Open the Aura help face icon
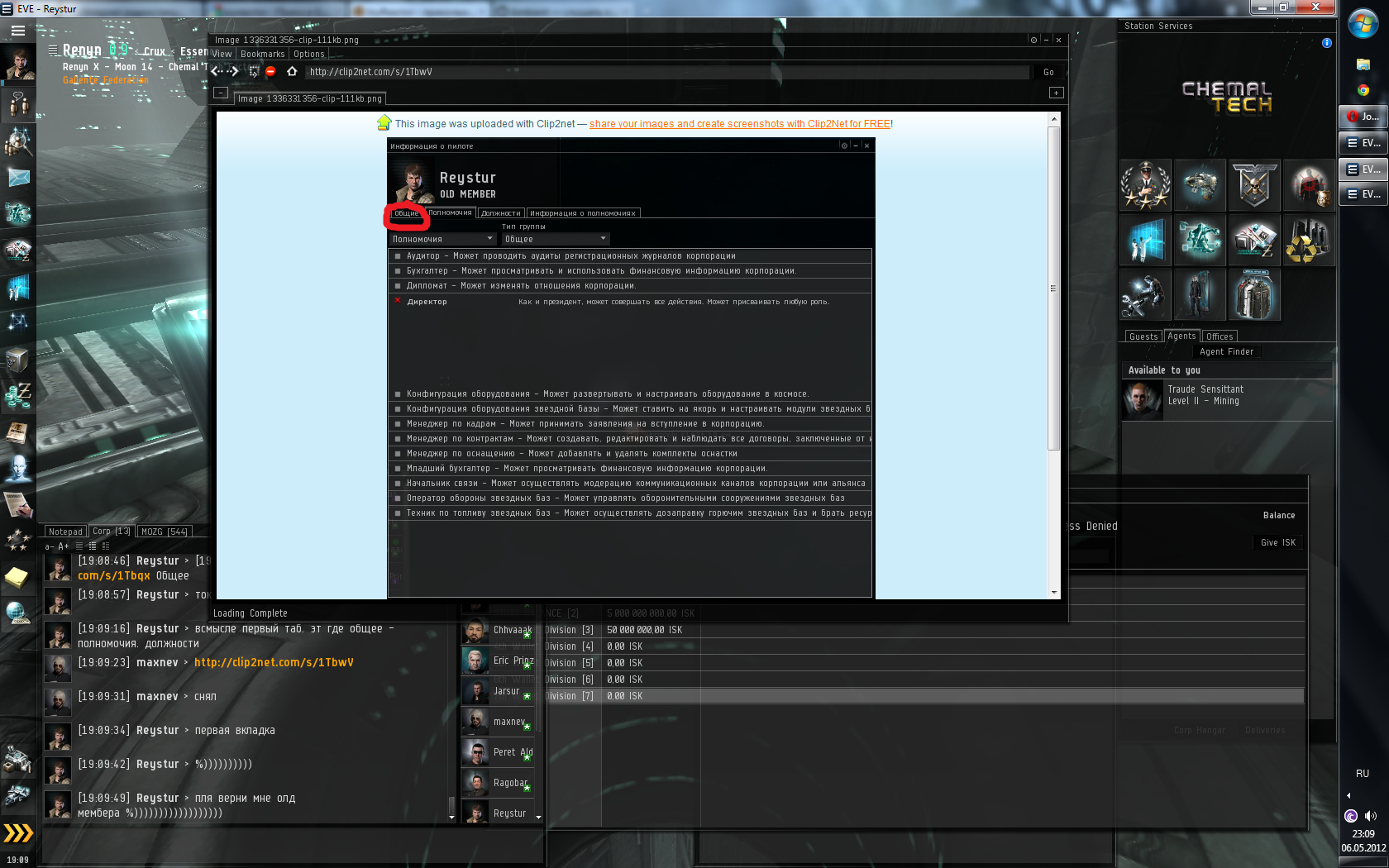Image resolution: width=1389 pixels, height=868 pixels. [18, 469]
